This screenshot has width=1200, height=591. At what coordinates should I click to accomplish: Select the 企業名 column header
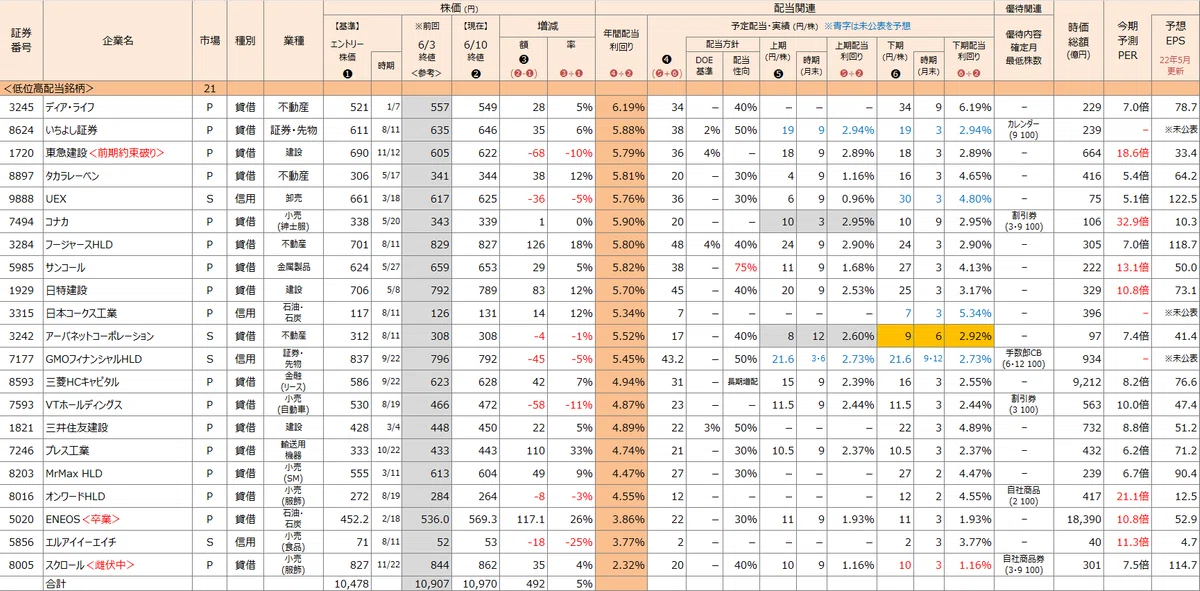pos(117,41)
